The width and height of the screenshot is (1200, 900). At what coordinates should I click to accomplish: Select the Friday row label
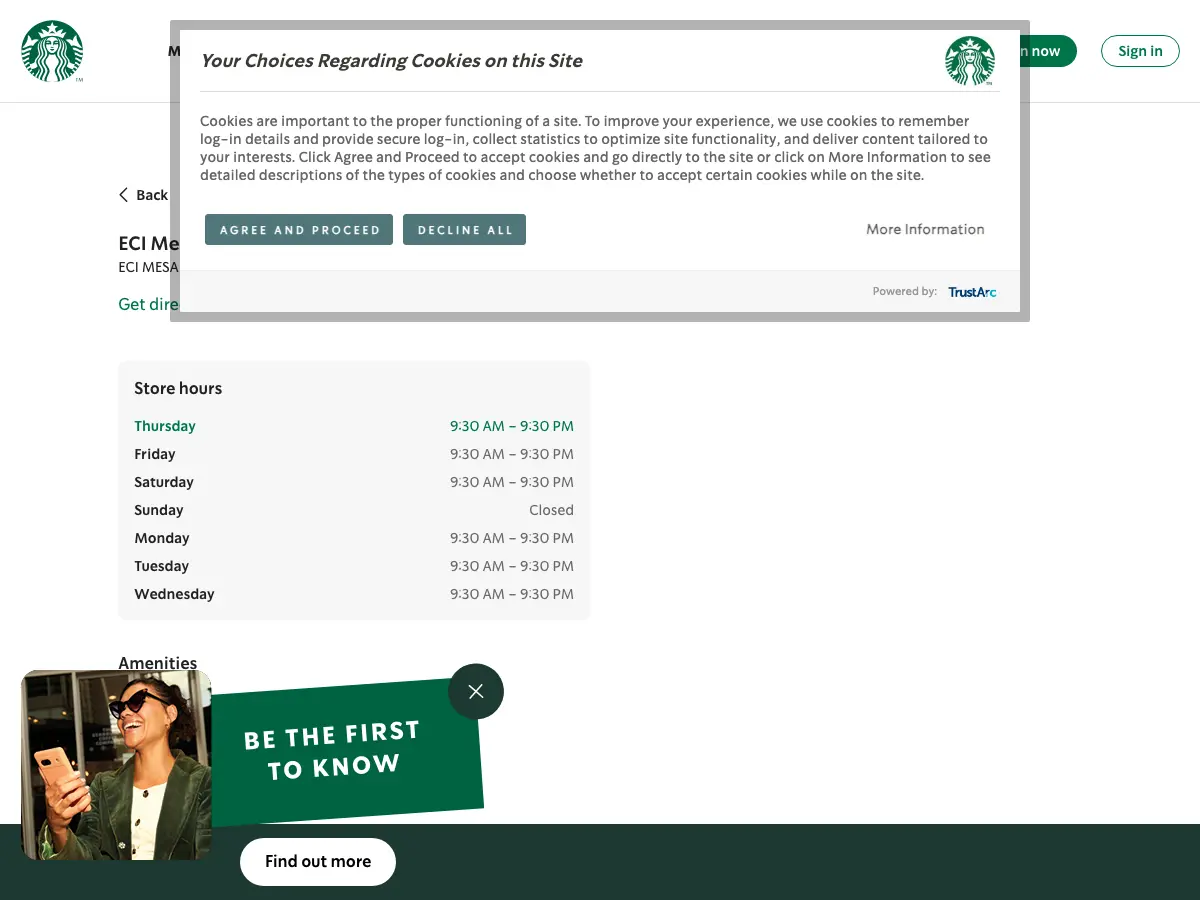pos(155,454)
